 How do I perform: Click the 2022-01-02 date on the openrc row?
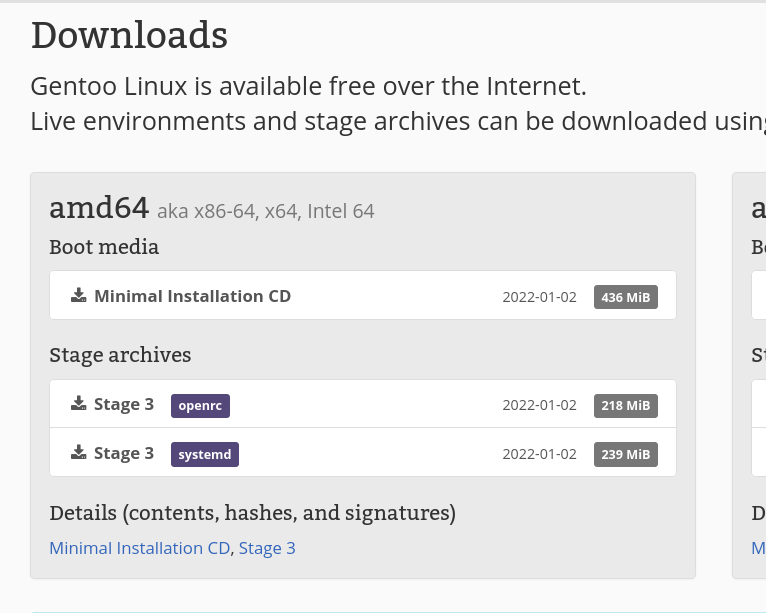pos(539,405)
